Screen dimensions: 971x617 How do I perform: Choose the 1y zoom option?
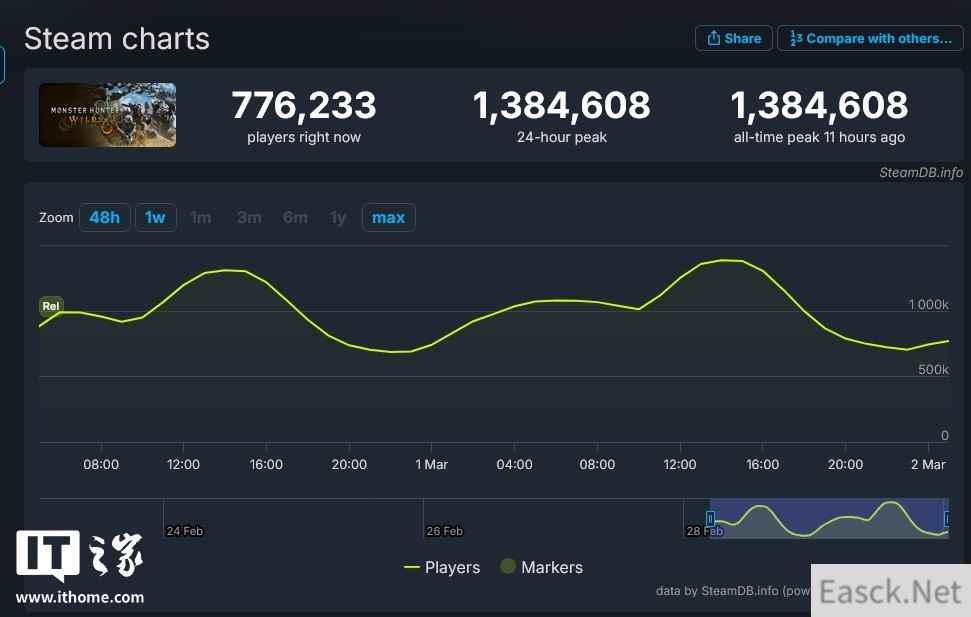(x=338, y=217)
